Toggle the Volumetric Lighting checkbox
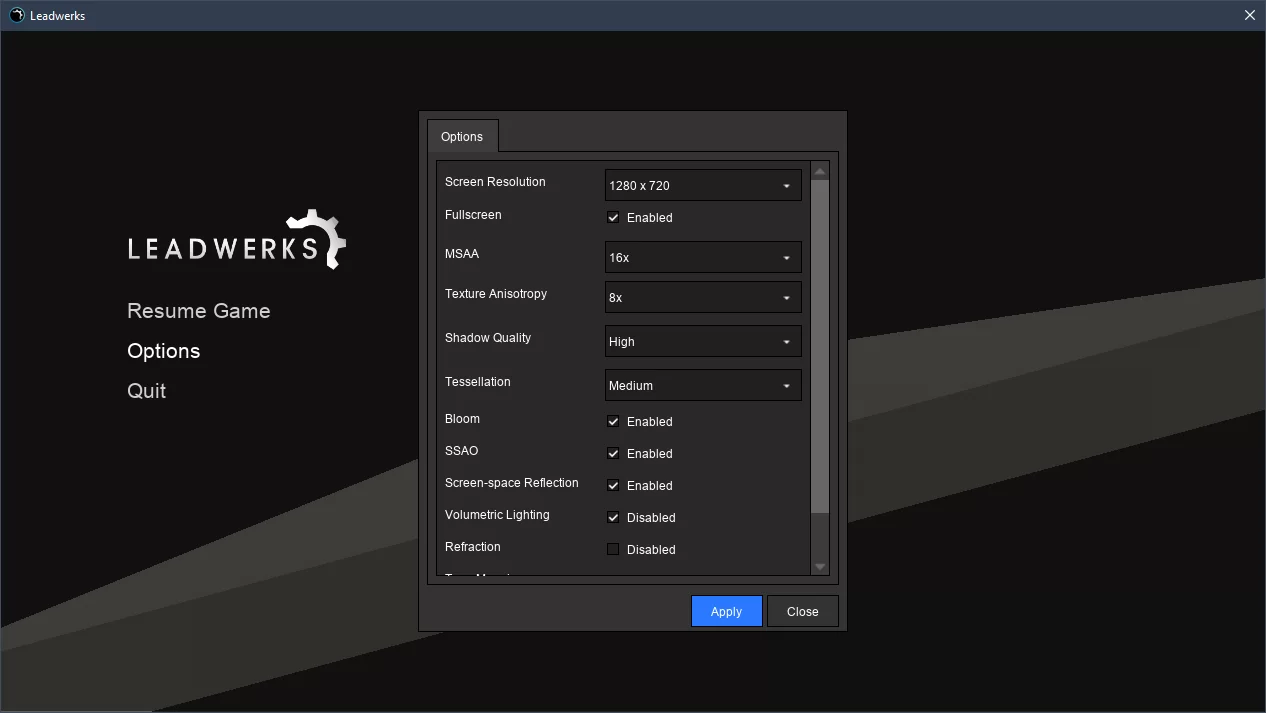 pyautogui.click(x=614, y=518)
